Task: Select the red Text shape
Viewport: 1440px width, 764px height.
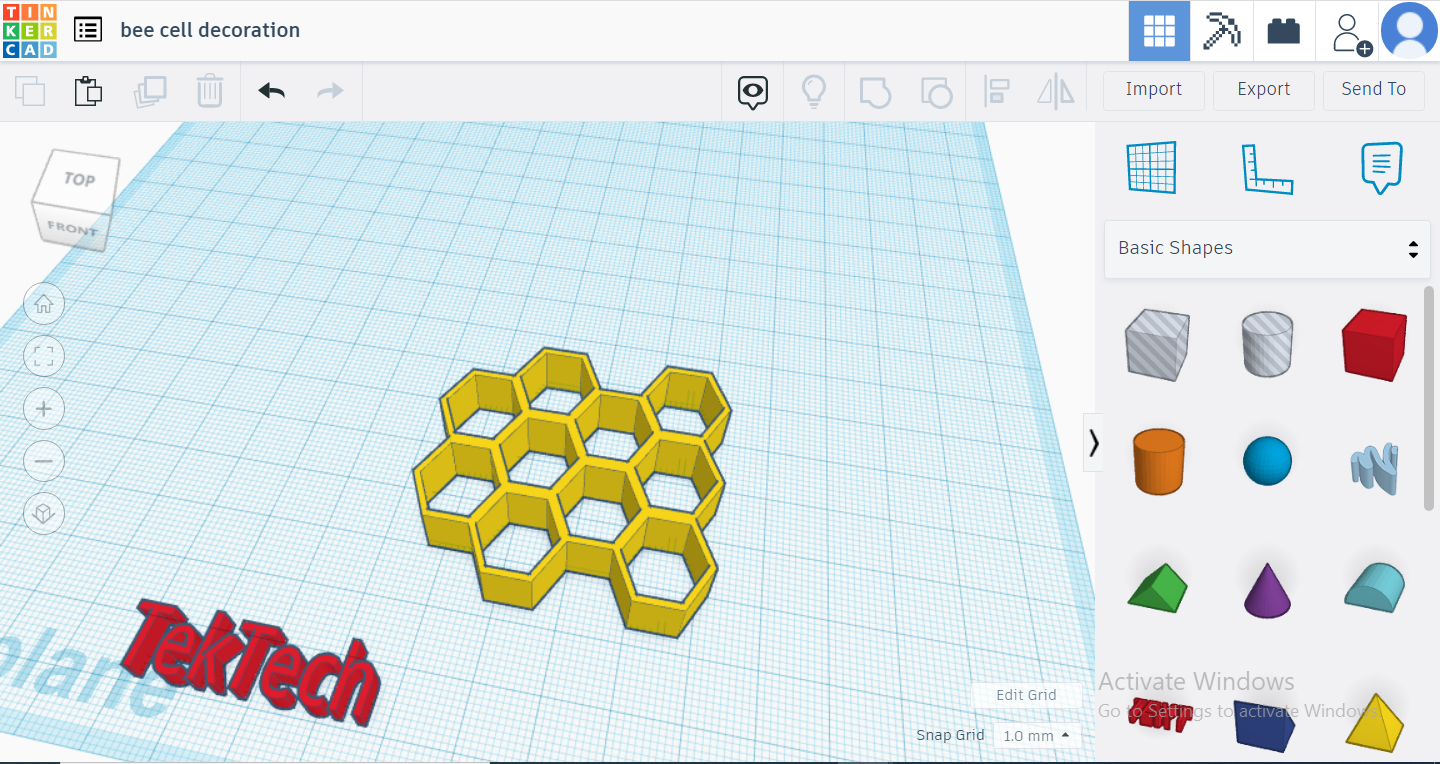Action: point(1158,716)
